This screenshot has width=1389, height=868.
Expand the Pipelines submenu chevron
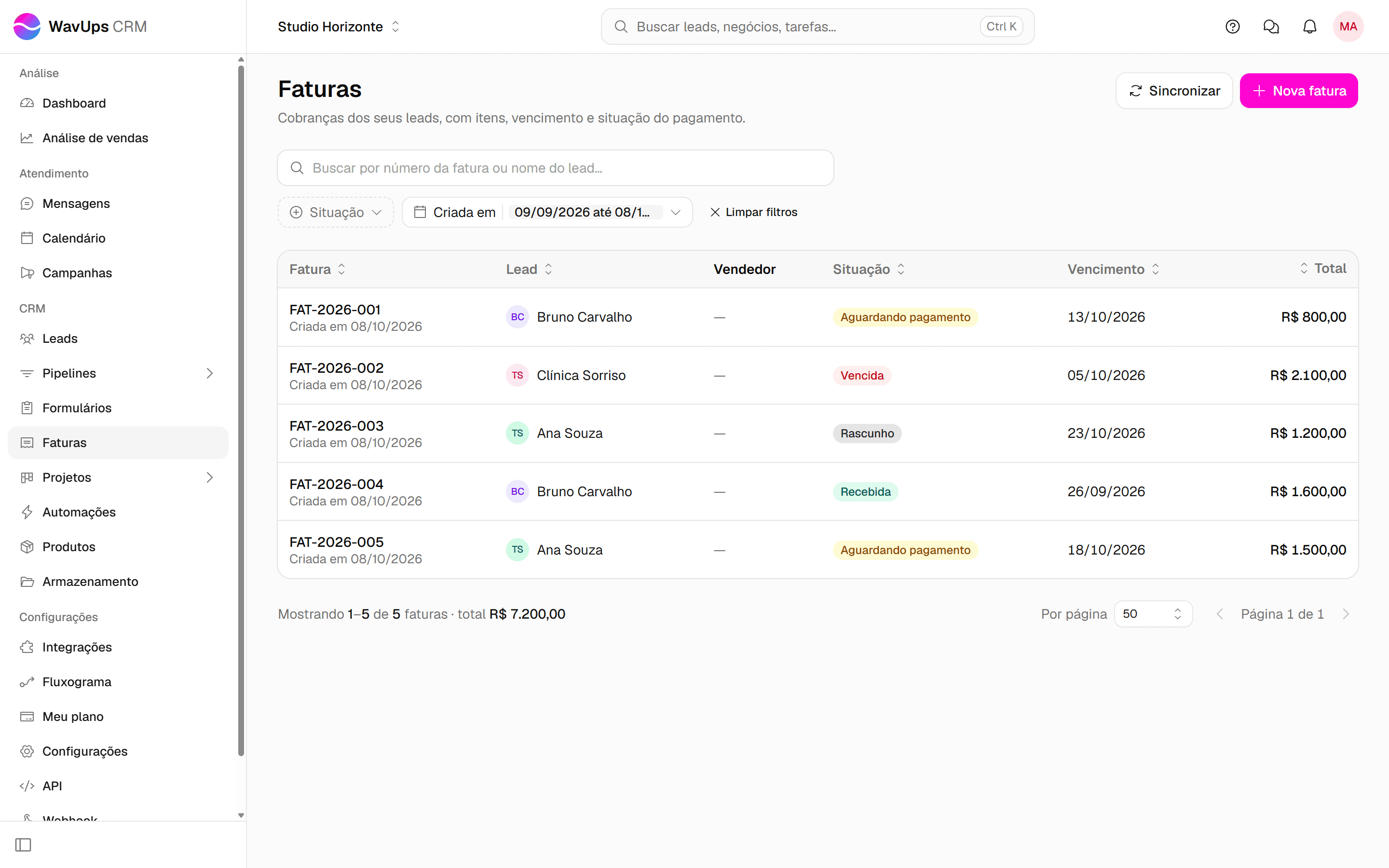[x=209, y=373]
